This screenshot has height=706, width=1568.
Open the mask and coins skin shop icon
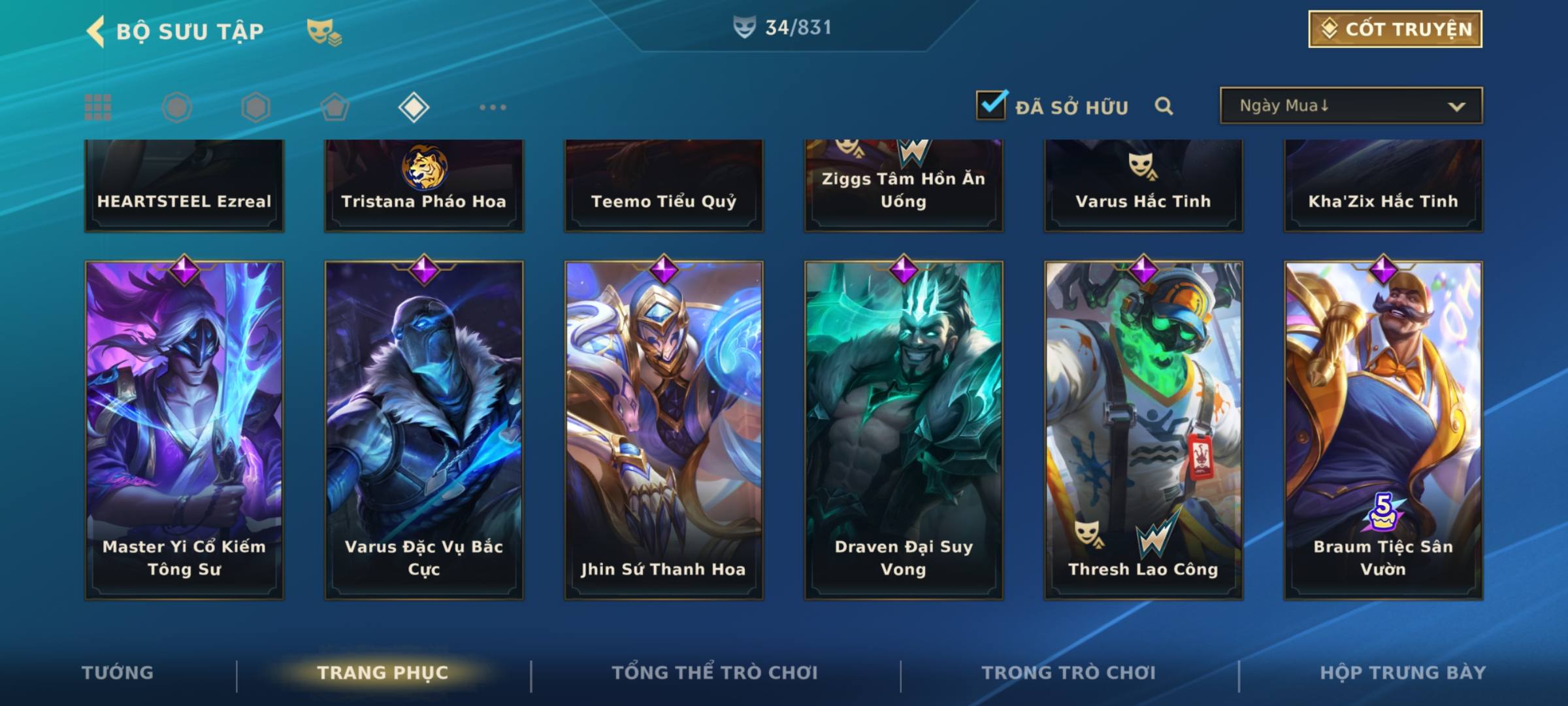pos(324,31)
